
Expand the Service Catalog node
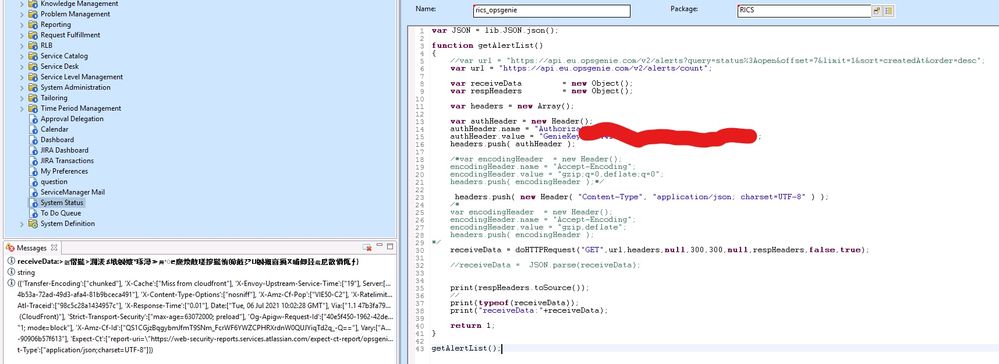(22, 56)
